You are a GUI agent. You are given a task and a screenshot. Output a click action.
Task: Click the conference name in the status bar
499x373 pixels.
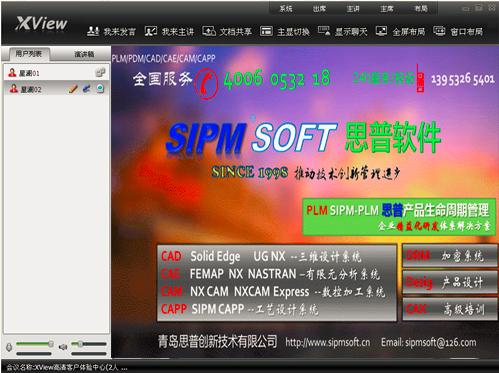tap(67, 367)
